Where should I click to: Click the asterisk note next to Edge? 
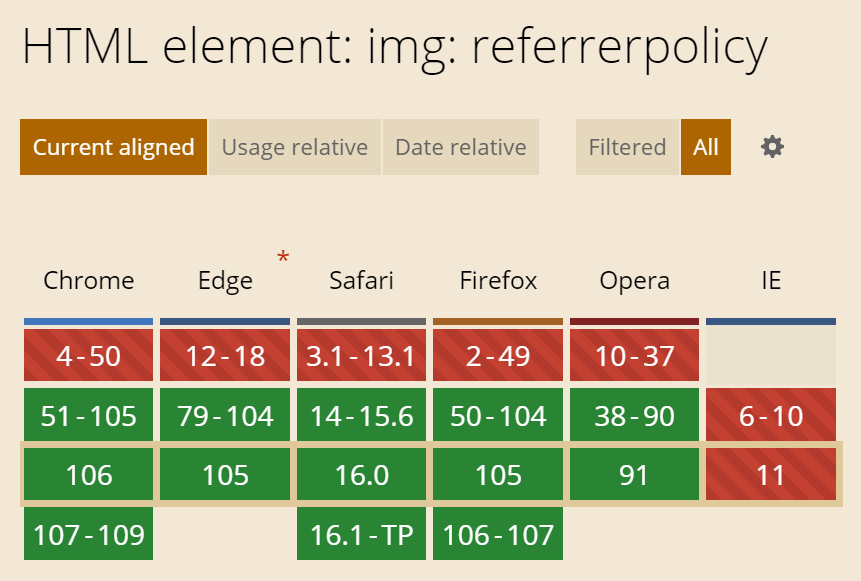[283, 257]
